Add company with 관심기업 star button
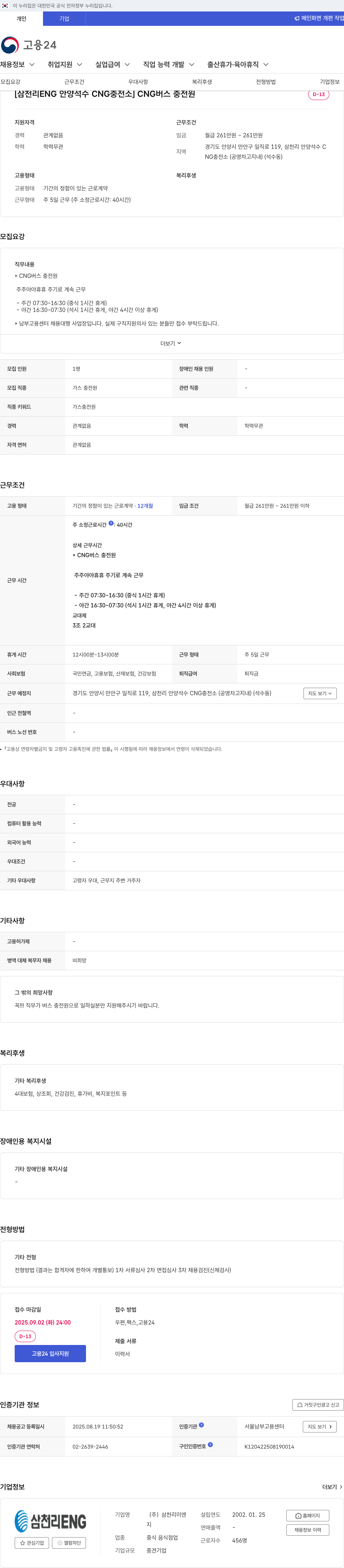344x1568 pixels. 32,1543
